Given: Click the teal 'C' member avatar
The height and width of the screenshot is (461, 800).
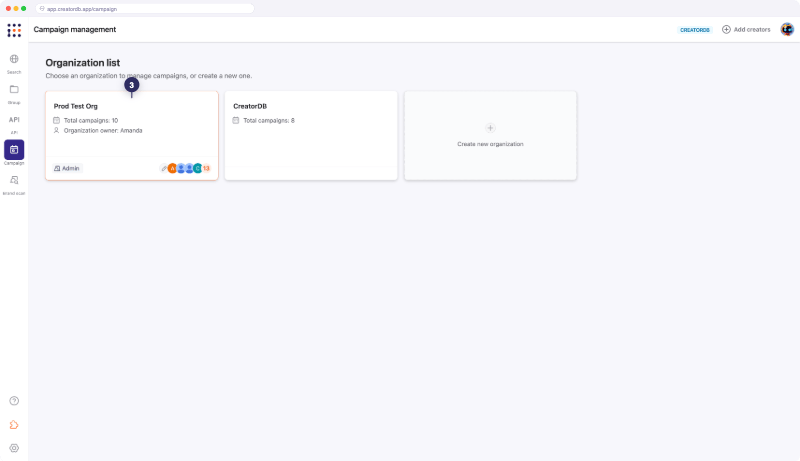Looking at the screenshot, I should (x=197, y=168).
